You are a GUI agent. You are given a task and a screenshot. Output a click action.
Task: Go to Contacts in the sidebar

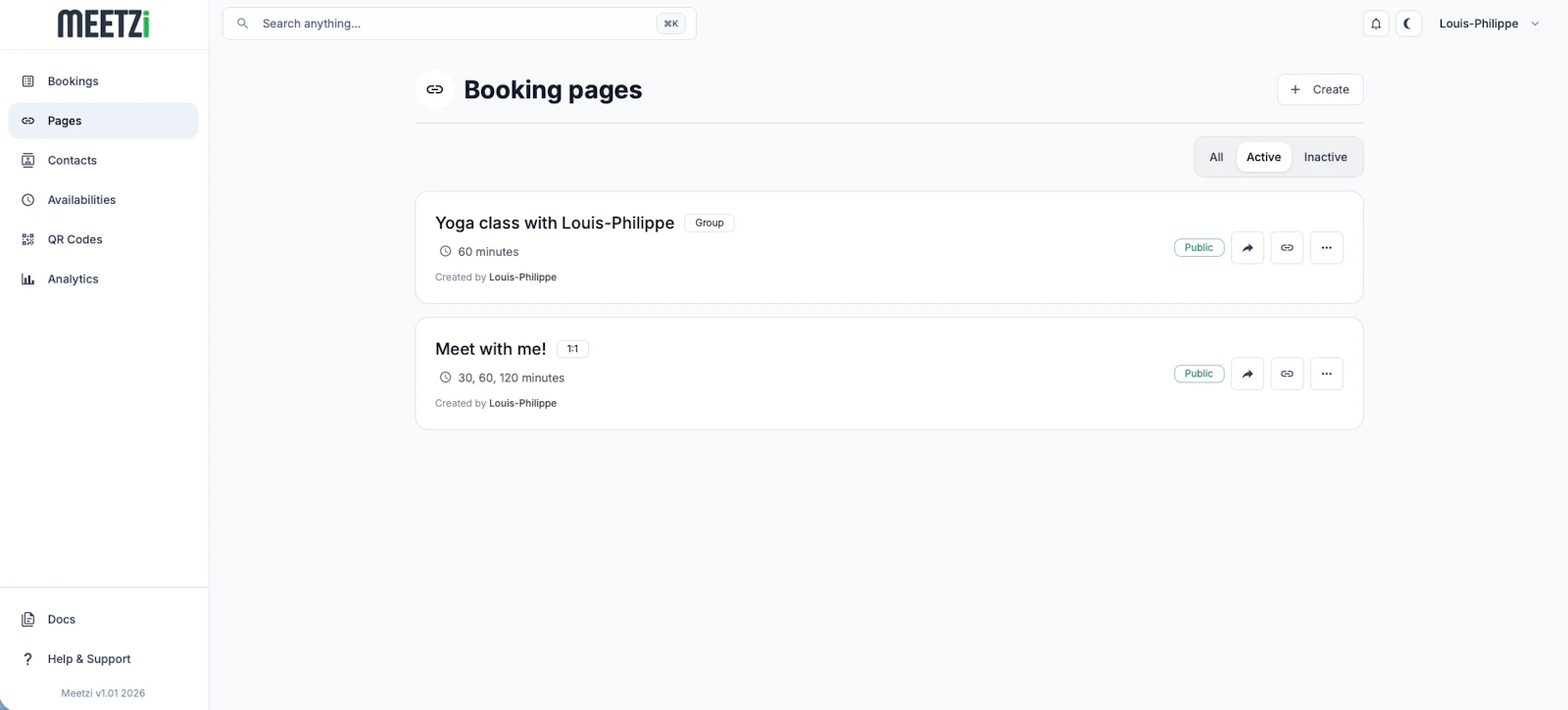pyautogui.click(x=103, y=160)
